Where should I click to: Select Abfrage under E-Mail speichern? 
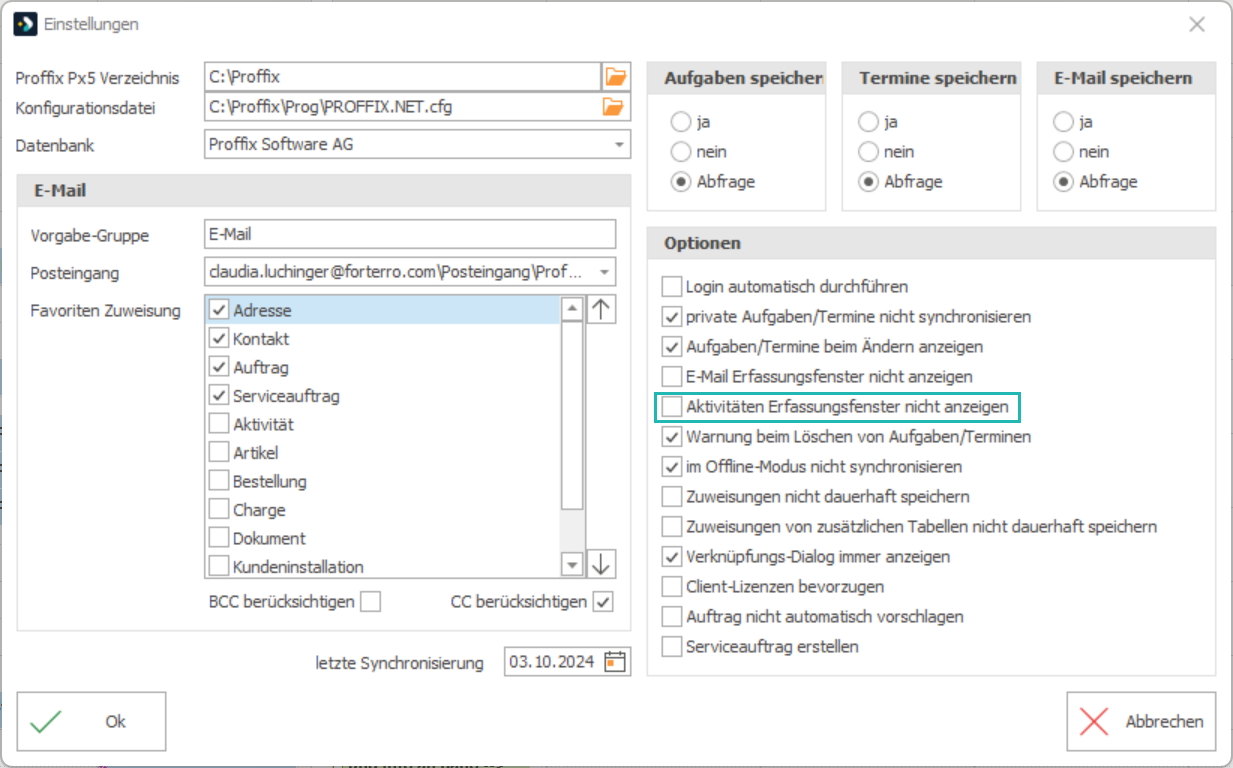1064,182
